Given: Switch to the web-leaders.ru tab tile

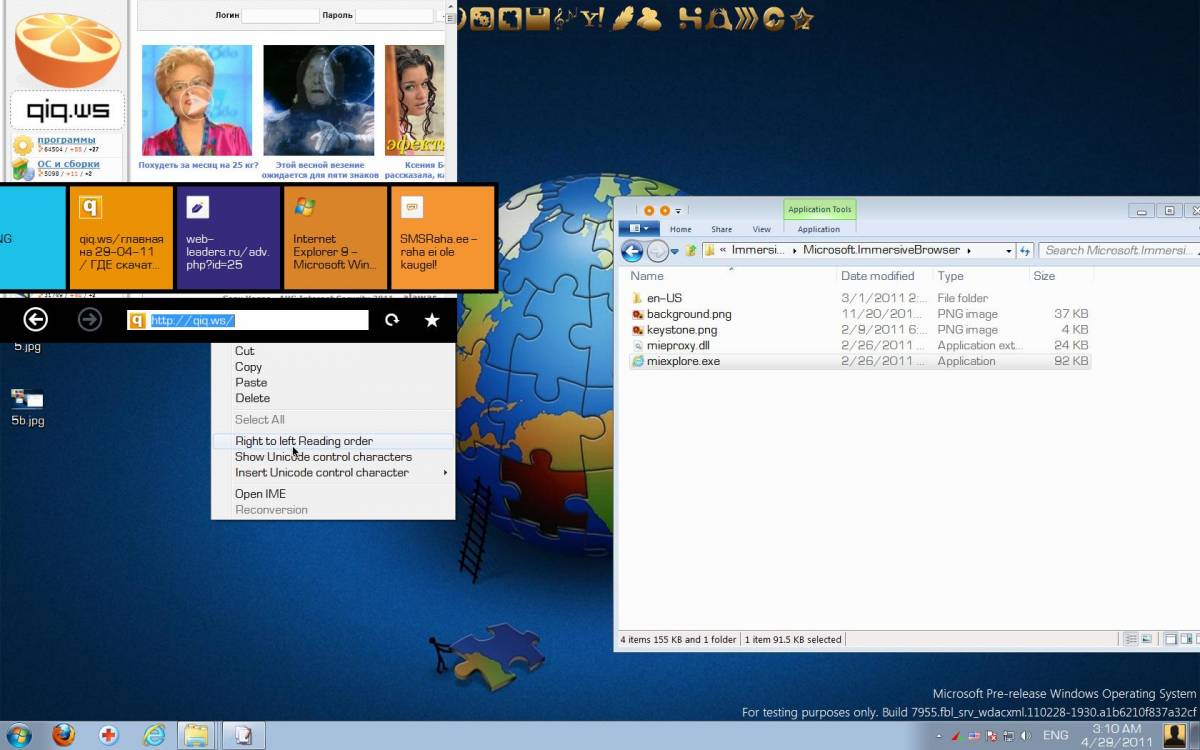Looking at the screenshot, I should point(228,237).
